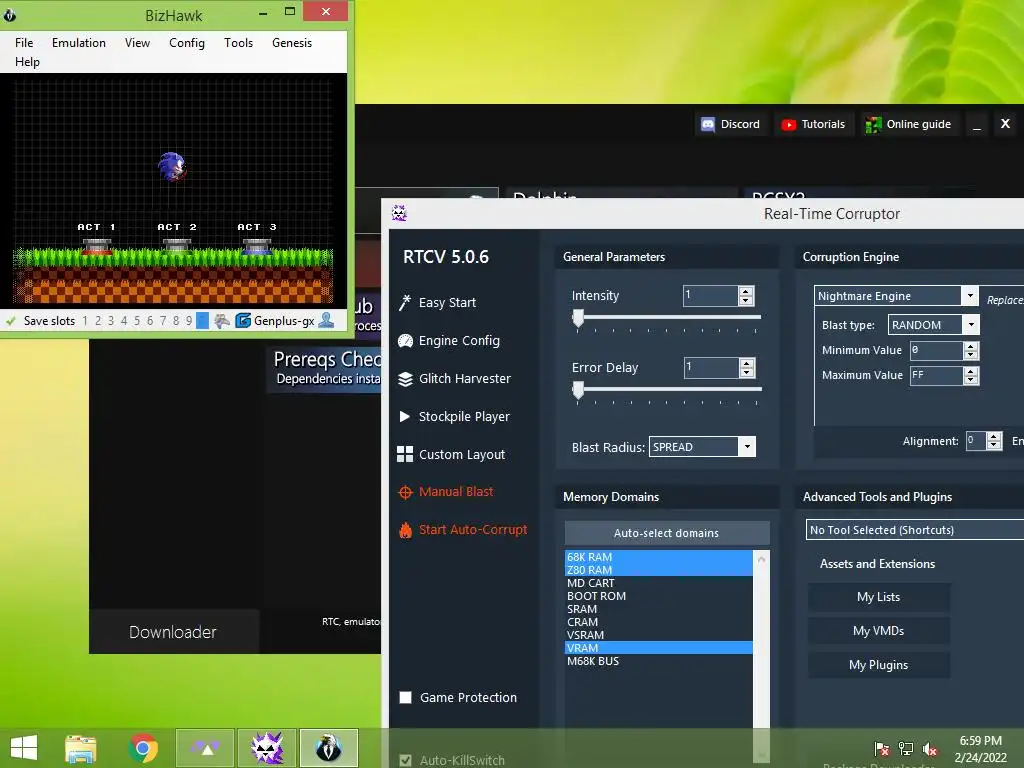Click the BizHawk title bar icon
The image size is (1024, 768).
10,14
